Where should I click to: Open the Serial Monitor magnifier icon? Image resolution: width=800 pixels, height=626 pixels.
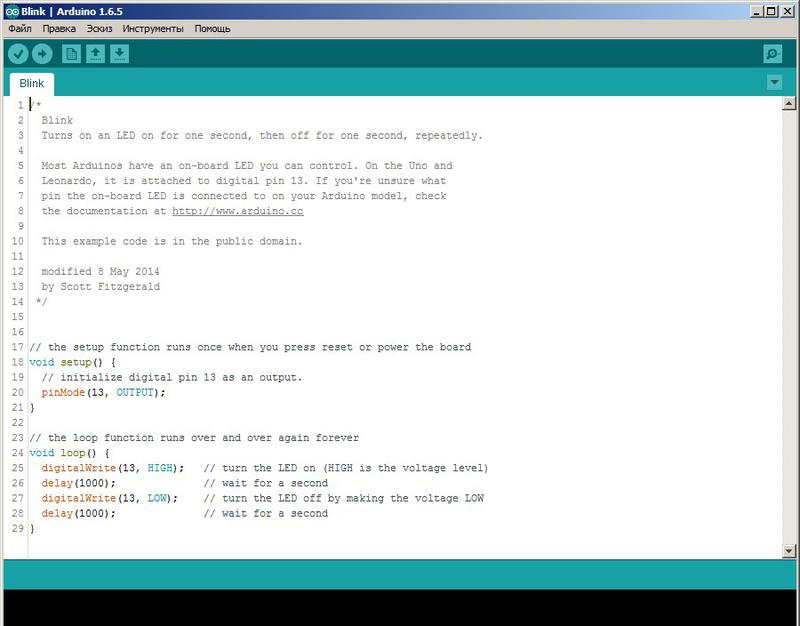(772, 54)
